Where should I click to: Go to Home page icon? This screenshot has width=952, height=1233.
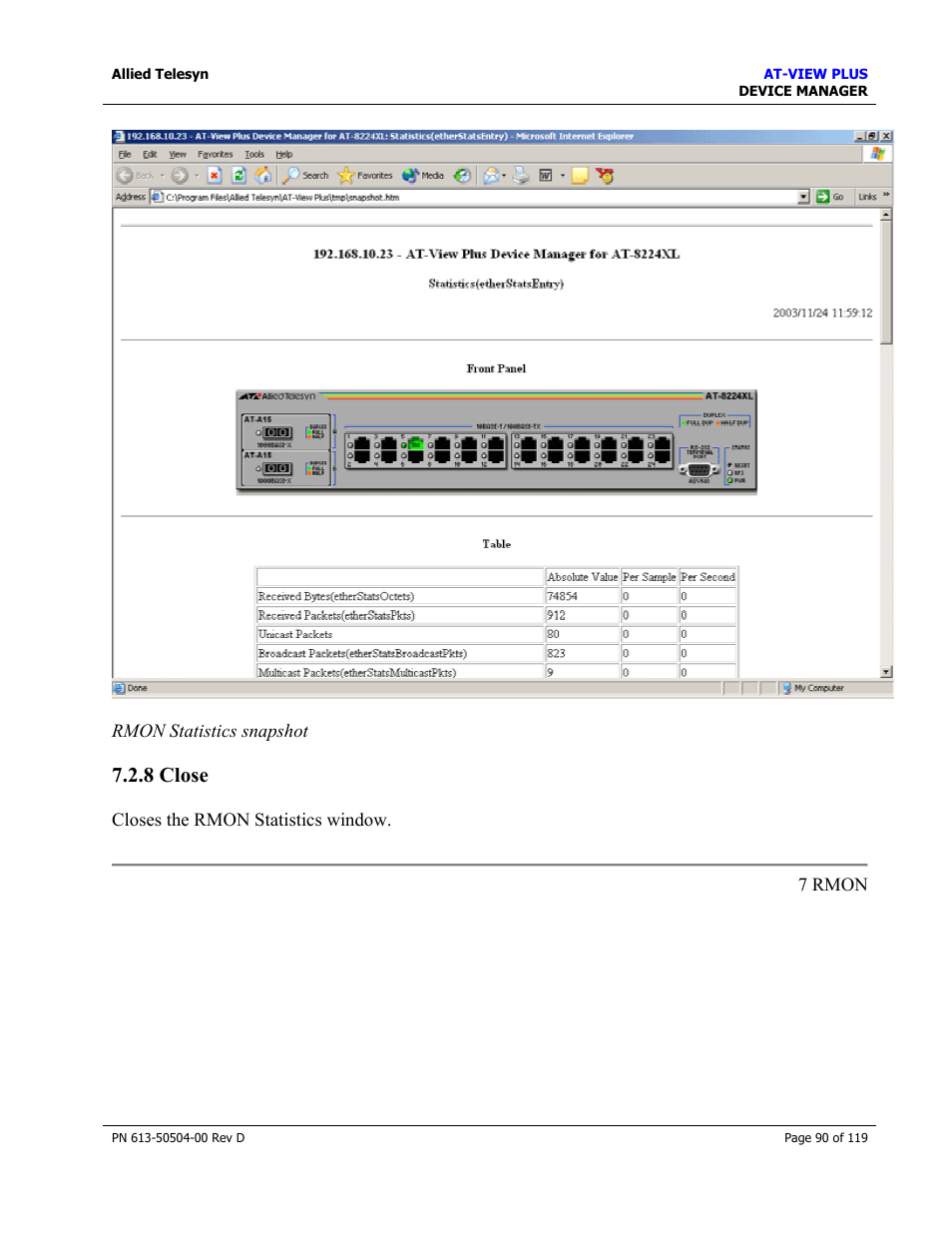point(263,176)
